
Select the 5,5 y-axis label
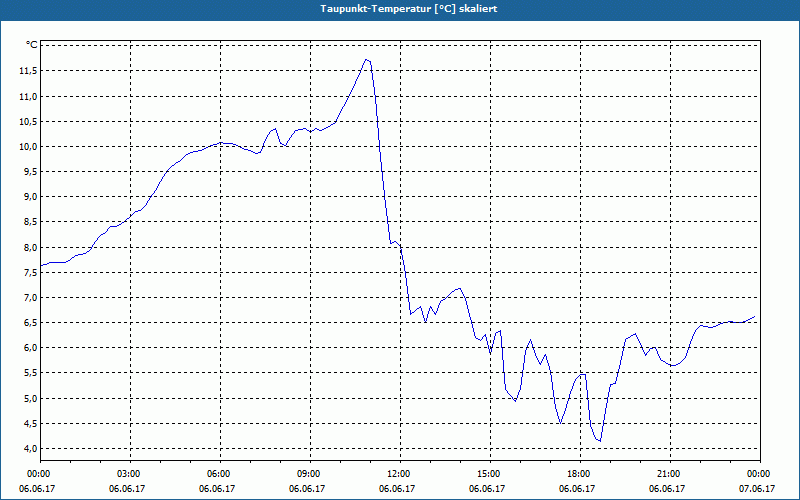[x=30, y=373]
